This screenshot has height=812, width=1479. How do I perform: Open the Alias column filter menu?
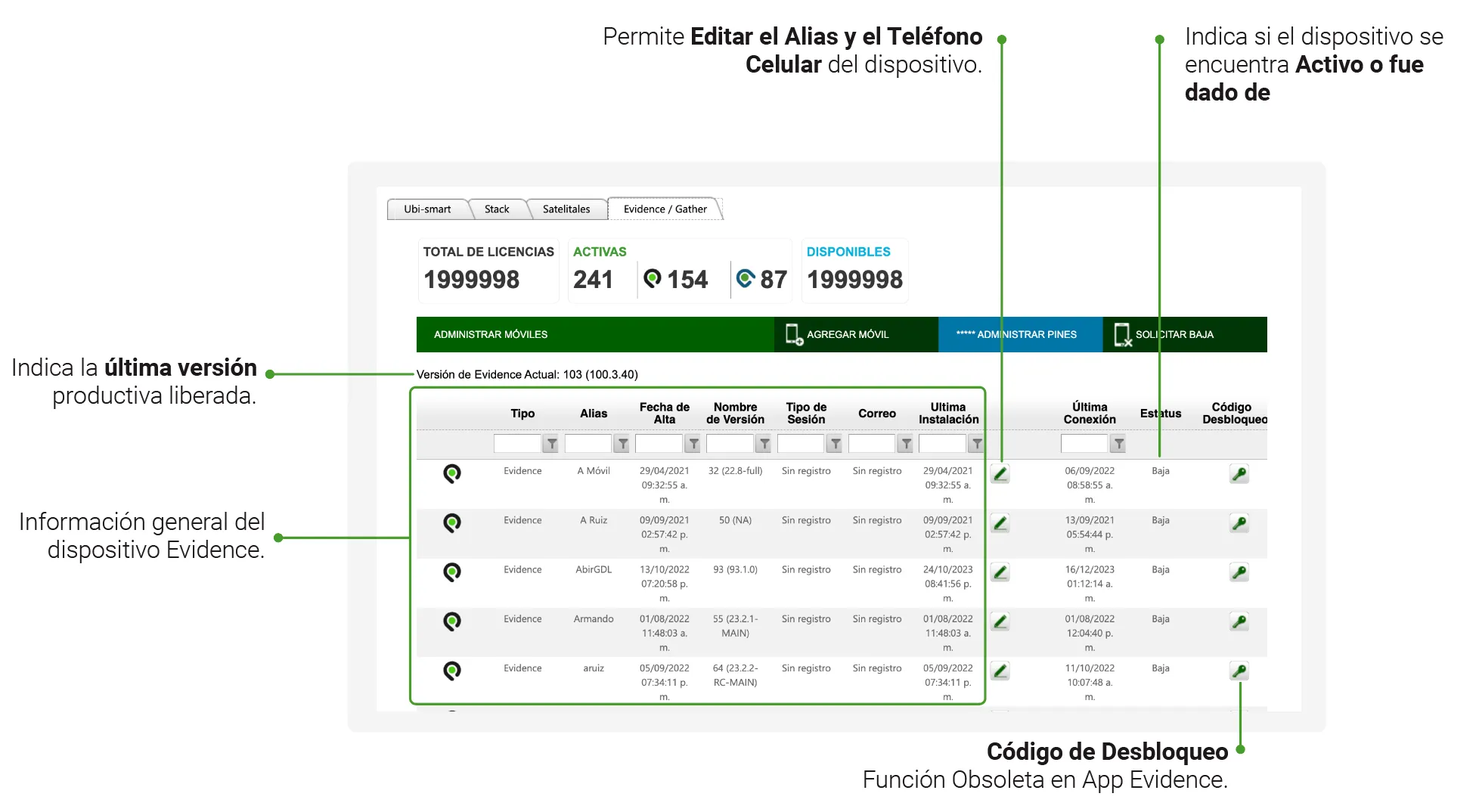[622, 444]
